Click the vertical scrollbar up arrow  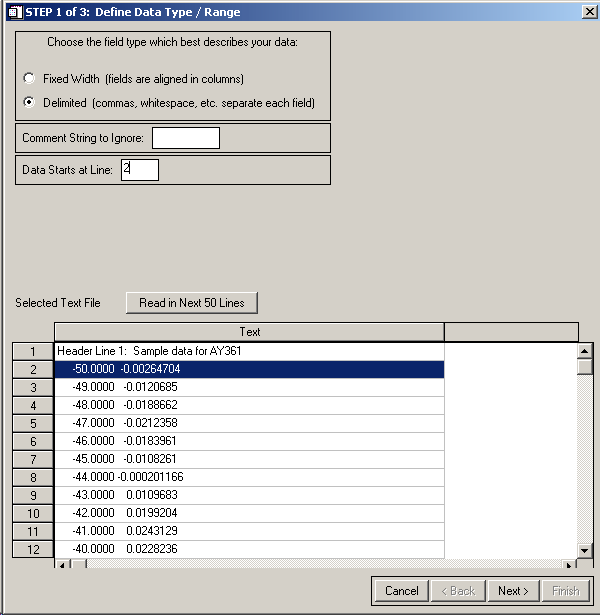(x=585, y=350)
